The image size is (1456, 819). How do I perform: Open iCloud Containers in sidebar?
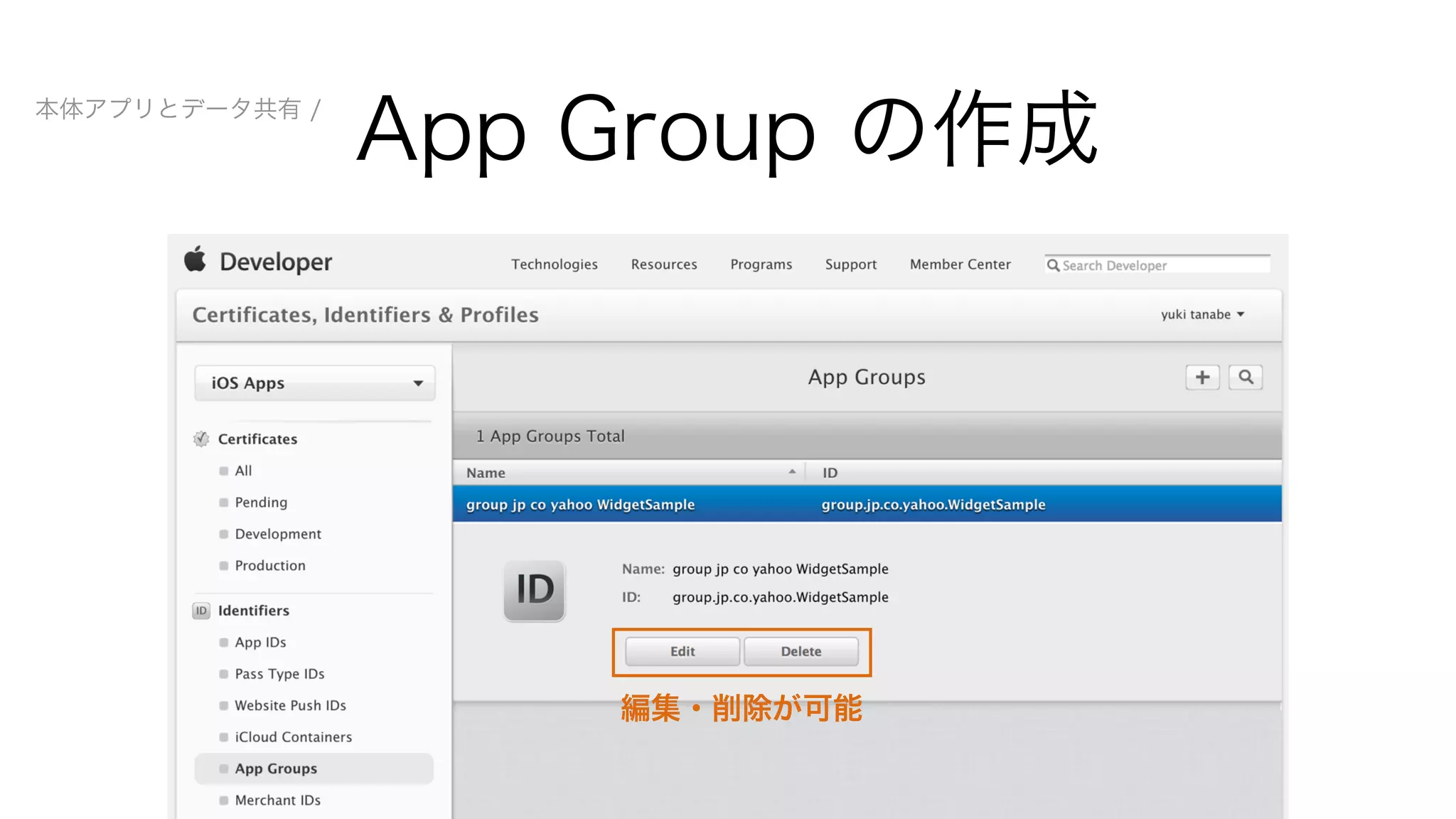[293, 737]
